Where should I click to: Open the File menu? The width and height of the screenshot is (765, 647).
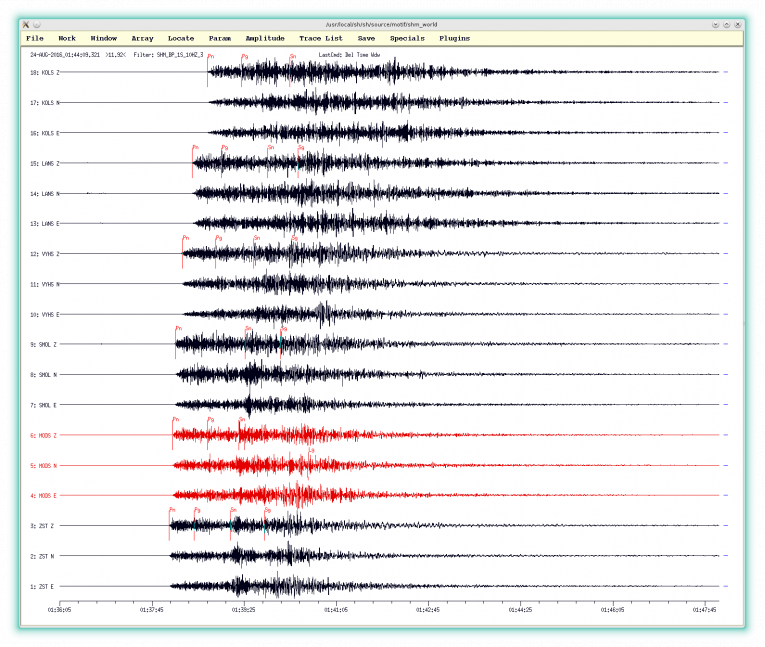[x=35, y=38]
